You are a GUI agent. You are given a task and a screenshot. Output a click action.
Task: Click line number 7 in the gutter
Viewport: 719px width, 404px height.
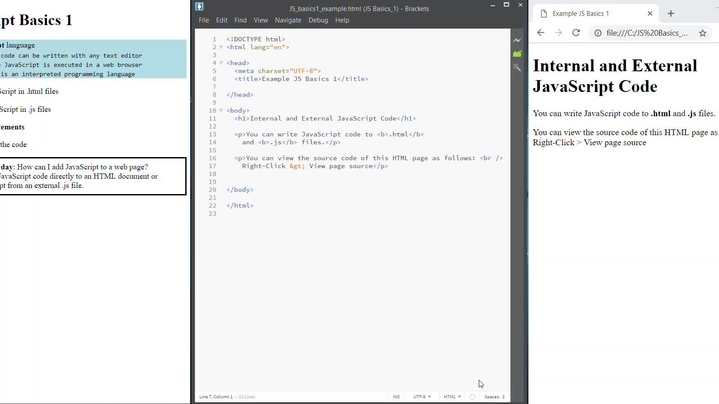click(x=214, y=87)
